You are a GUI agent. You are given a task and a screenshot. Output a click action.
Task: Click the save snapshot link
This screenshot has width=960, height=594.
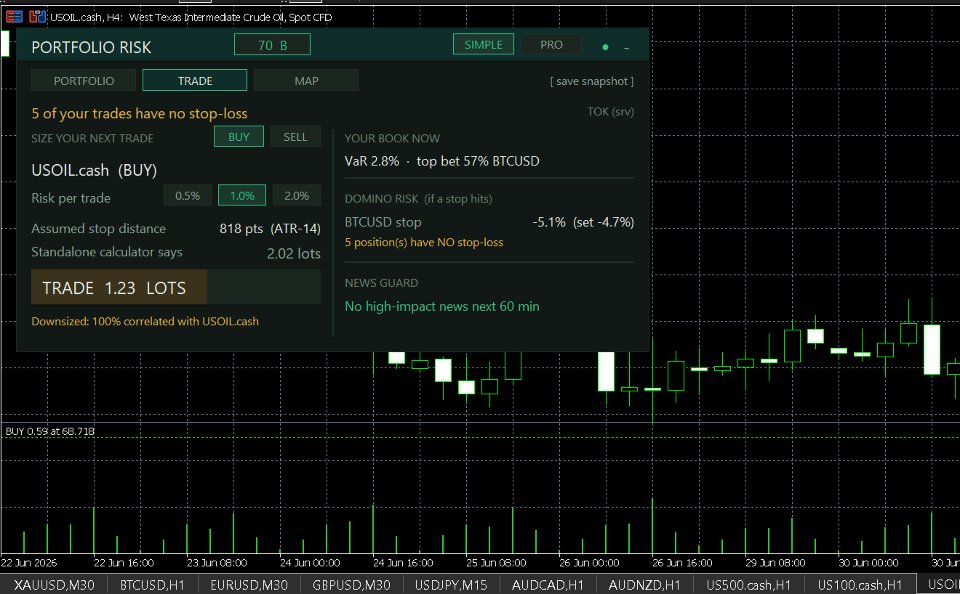coord(591,81)
